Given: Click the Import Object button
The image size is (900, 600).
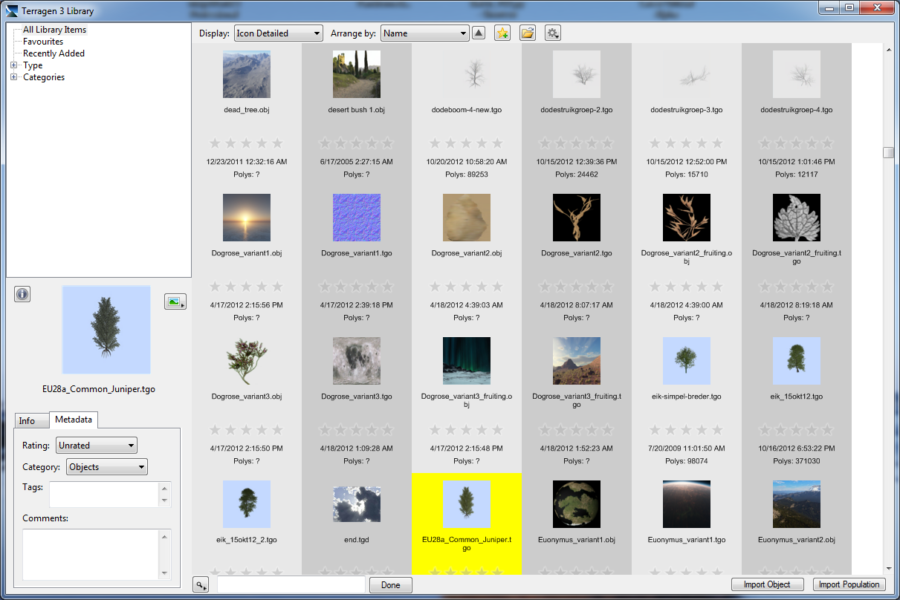Looking at the screenshot, I should 767,584.
